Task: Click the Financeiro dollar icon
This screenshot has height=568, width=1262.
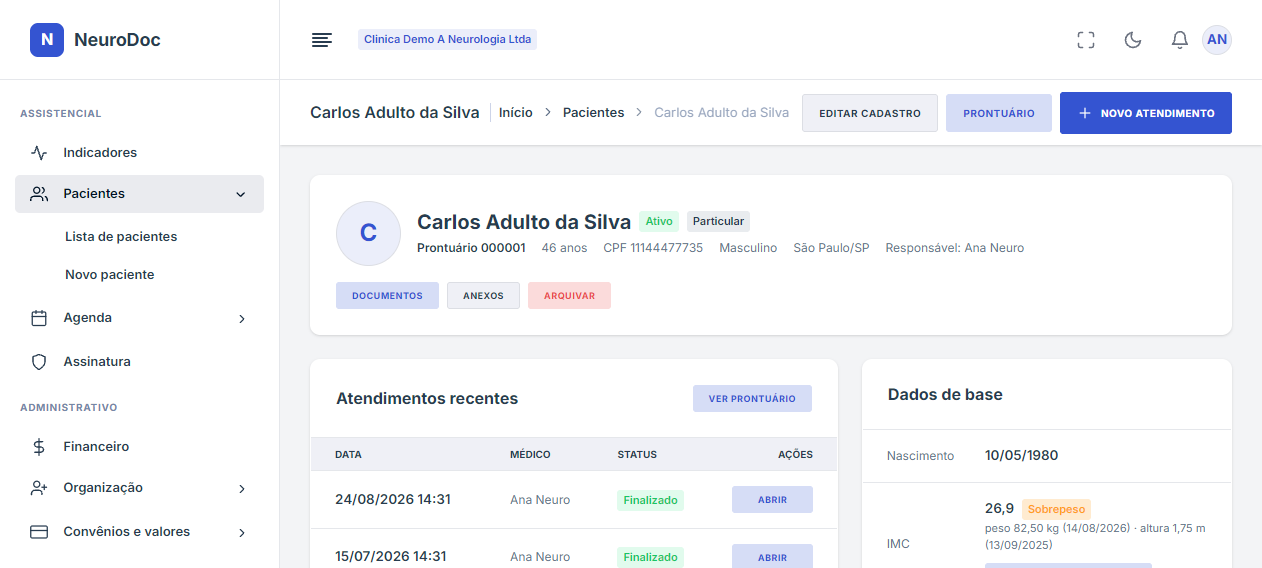Action: 39,447
